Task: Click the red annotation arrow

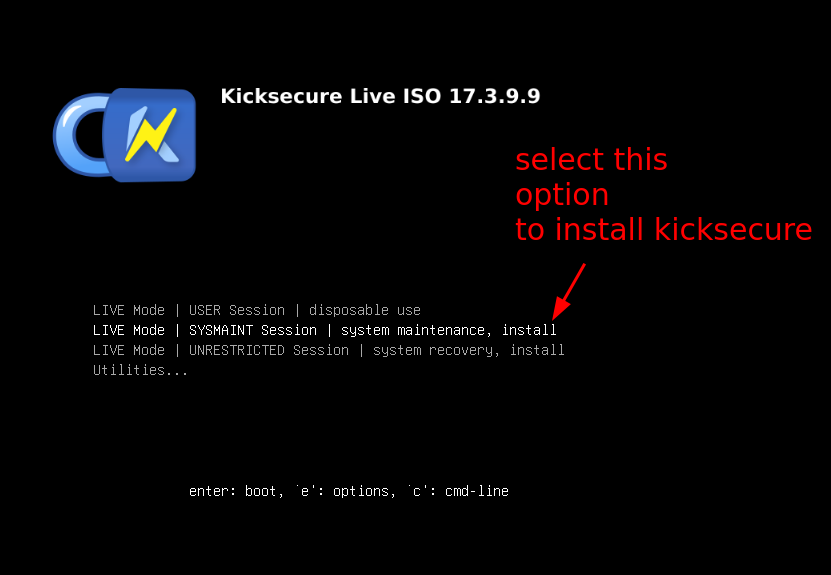Action: pos(569,291)
